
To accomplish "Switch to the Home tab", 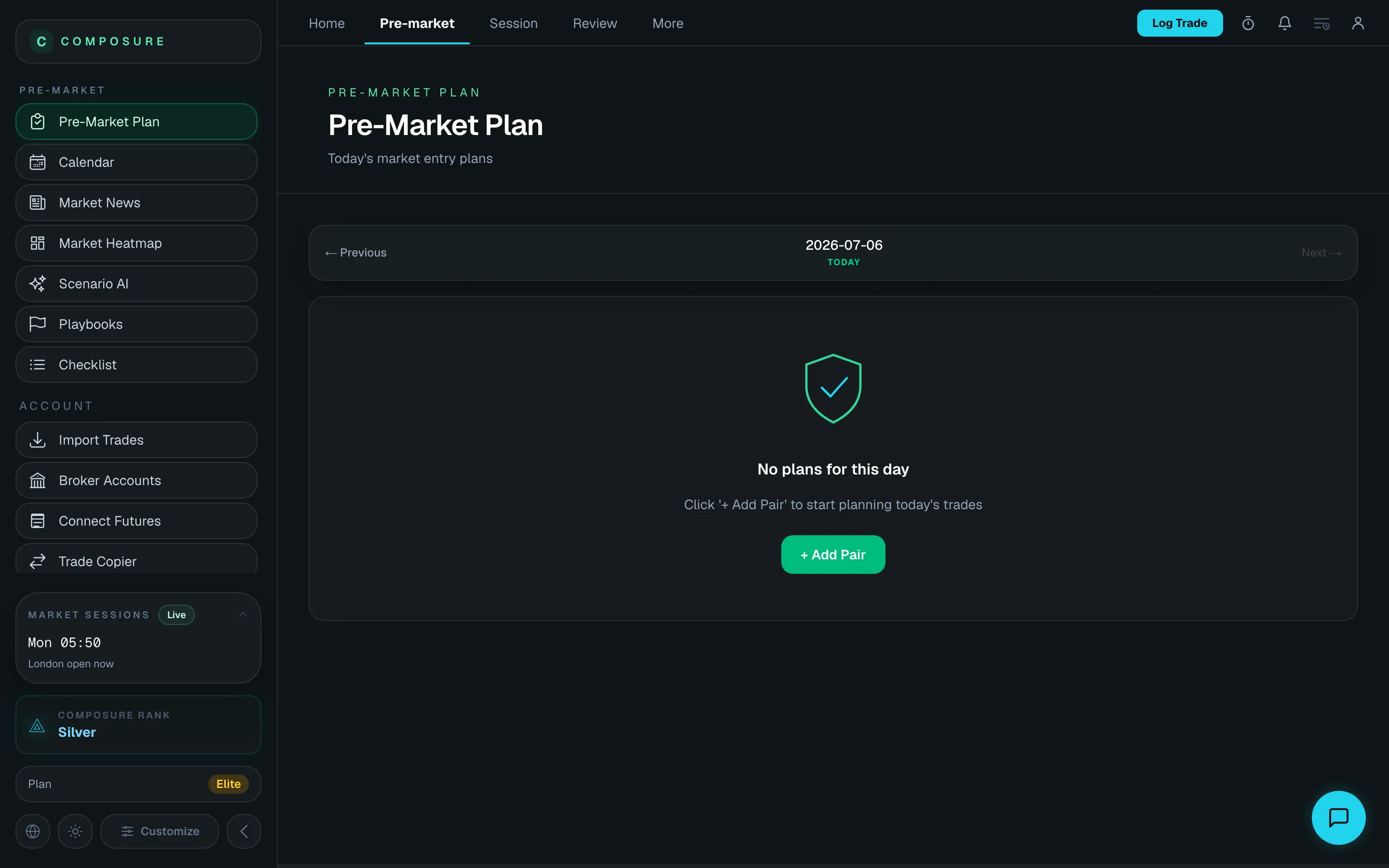I will pyautogui.click(x=327, y=24).
